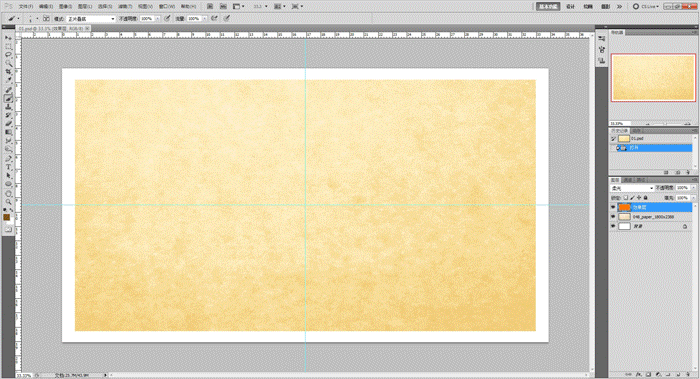The image size is (700, 379).
Task: Select the Dodge tool
Action: click(8, 149)
